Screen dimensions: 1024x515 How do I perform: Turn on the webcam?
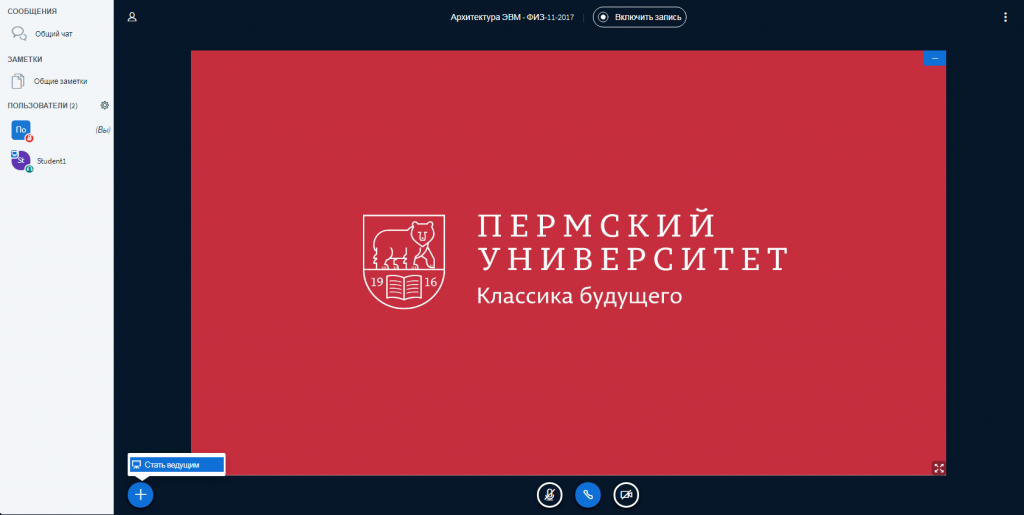click(x=626, y=495)
